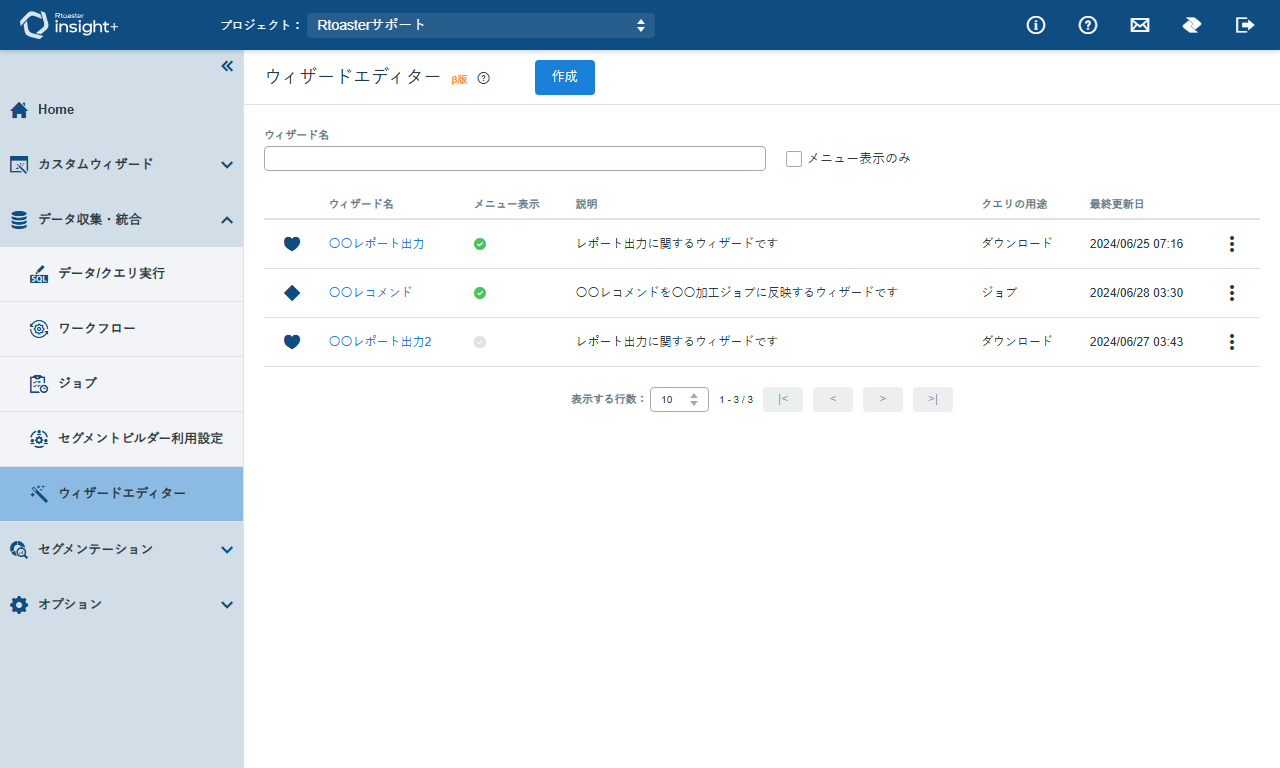The width and height of the screenshot is (1280, 768).
Task: Open 〇〇レコメンド wizard link
Action: tap(371, 293)
